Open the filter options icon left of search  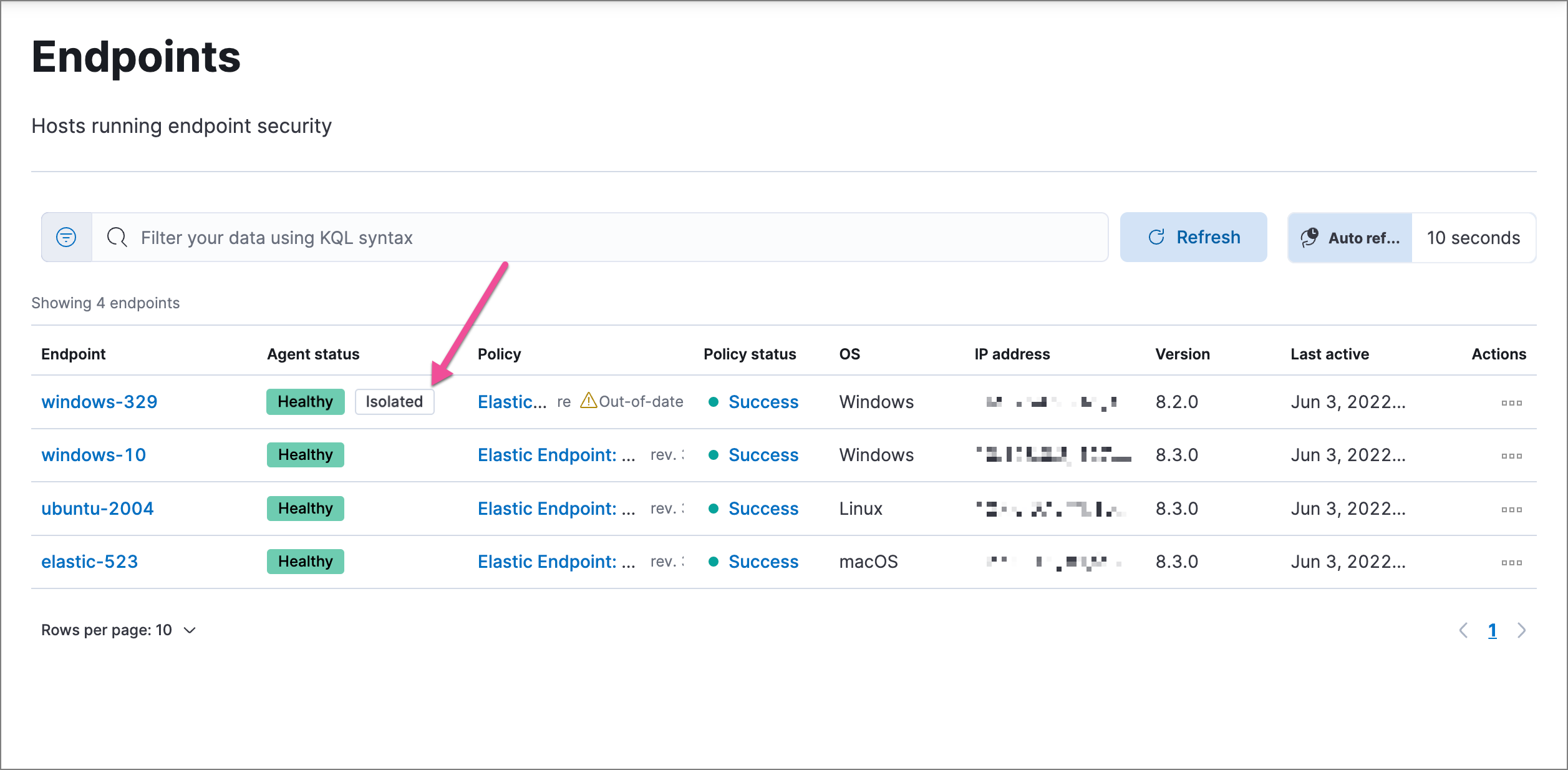pos(65,237)
